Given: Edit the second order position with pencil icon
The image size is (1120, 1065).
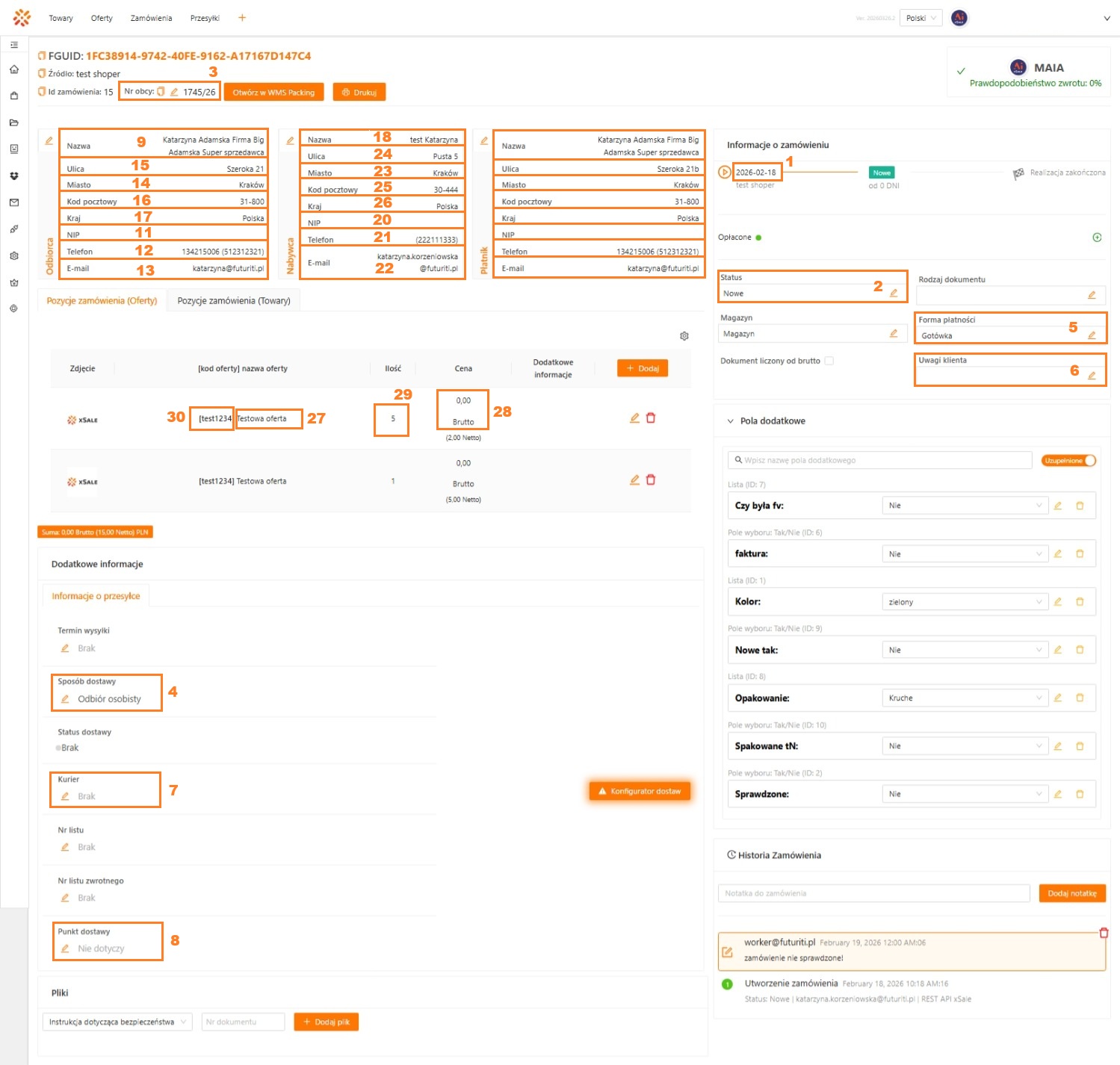Looking at the screenshot, I should [634, 480].
